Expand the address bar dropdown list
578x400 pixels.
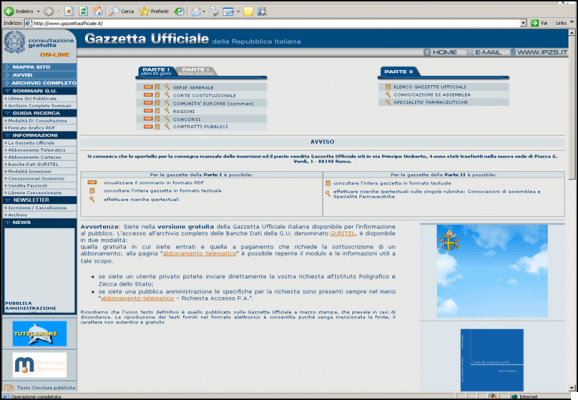point(523,23)
